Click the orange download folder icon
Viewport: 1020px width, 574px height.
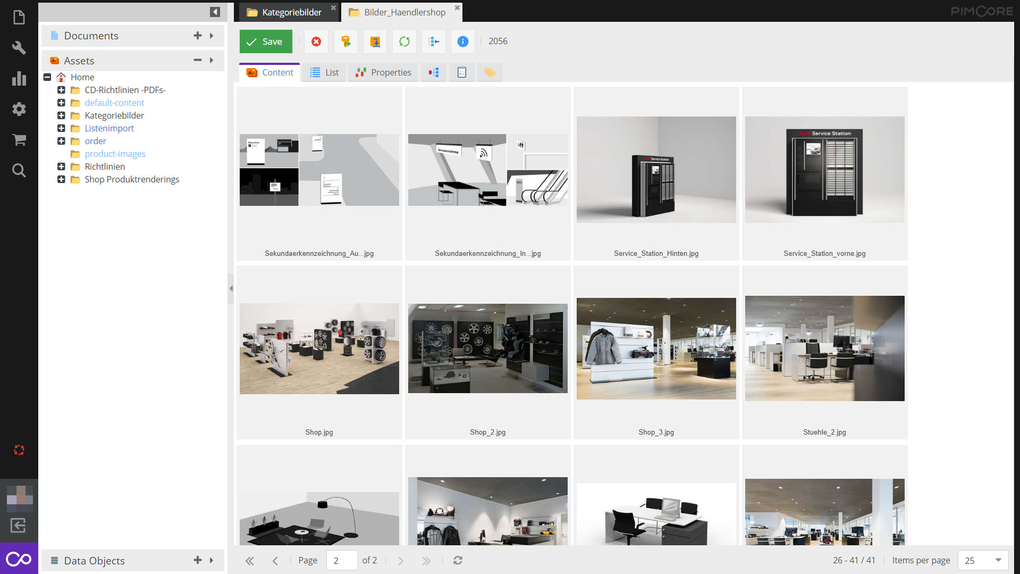point(375,41)
